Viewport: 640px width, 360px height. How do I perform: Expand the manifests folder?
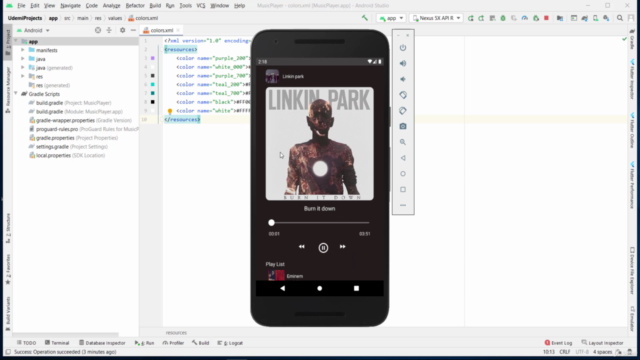tap(23, 50)
